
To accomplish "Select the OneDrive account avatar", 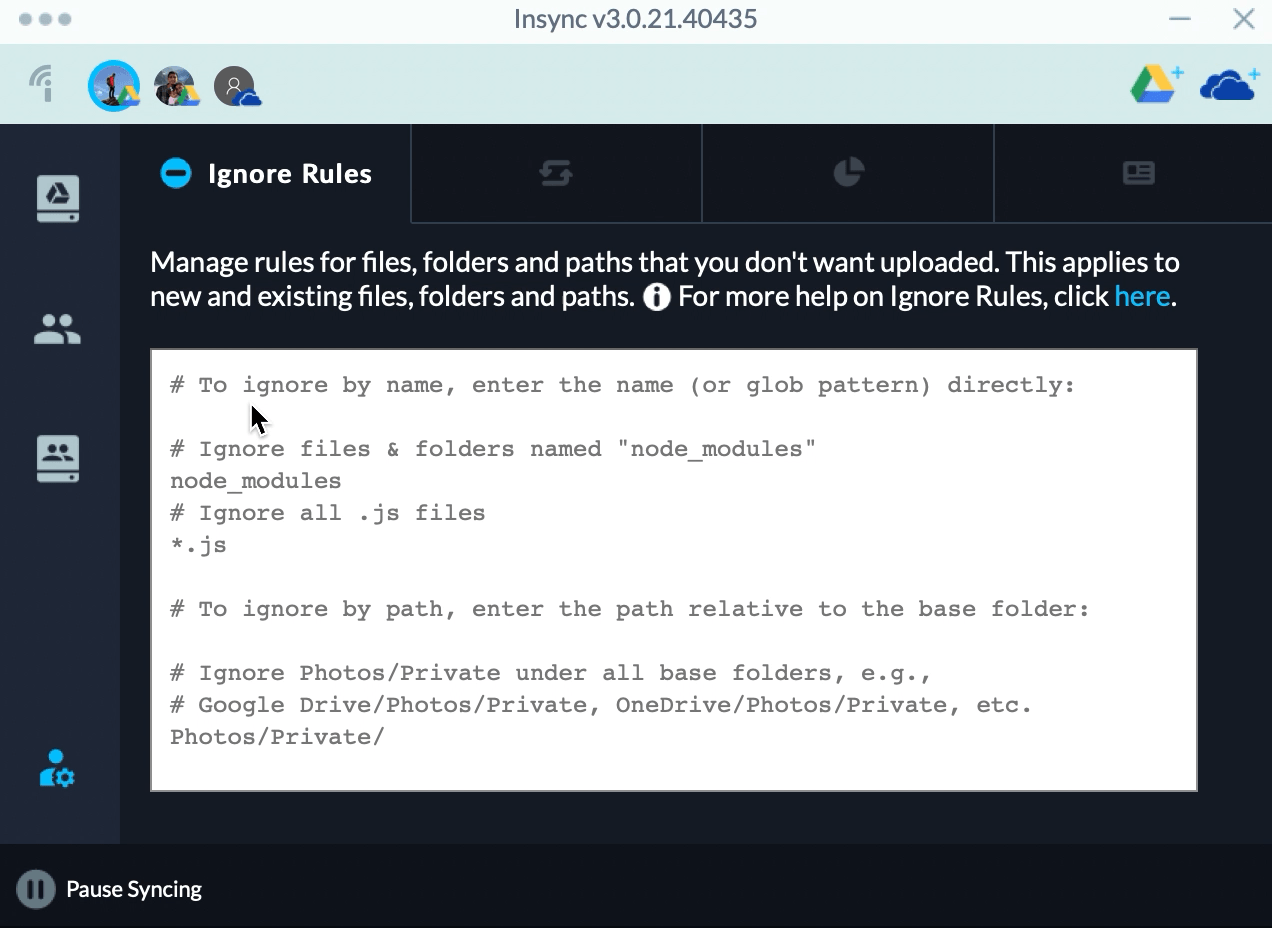I will coord(237,86).
